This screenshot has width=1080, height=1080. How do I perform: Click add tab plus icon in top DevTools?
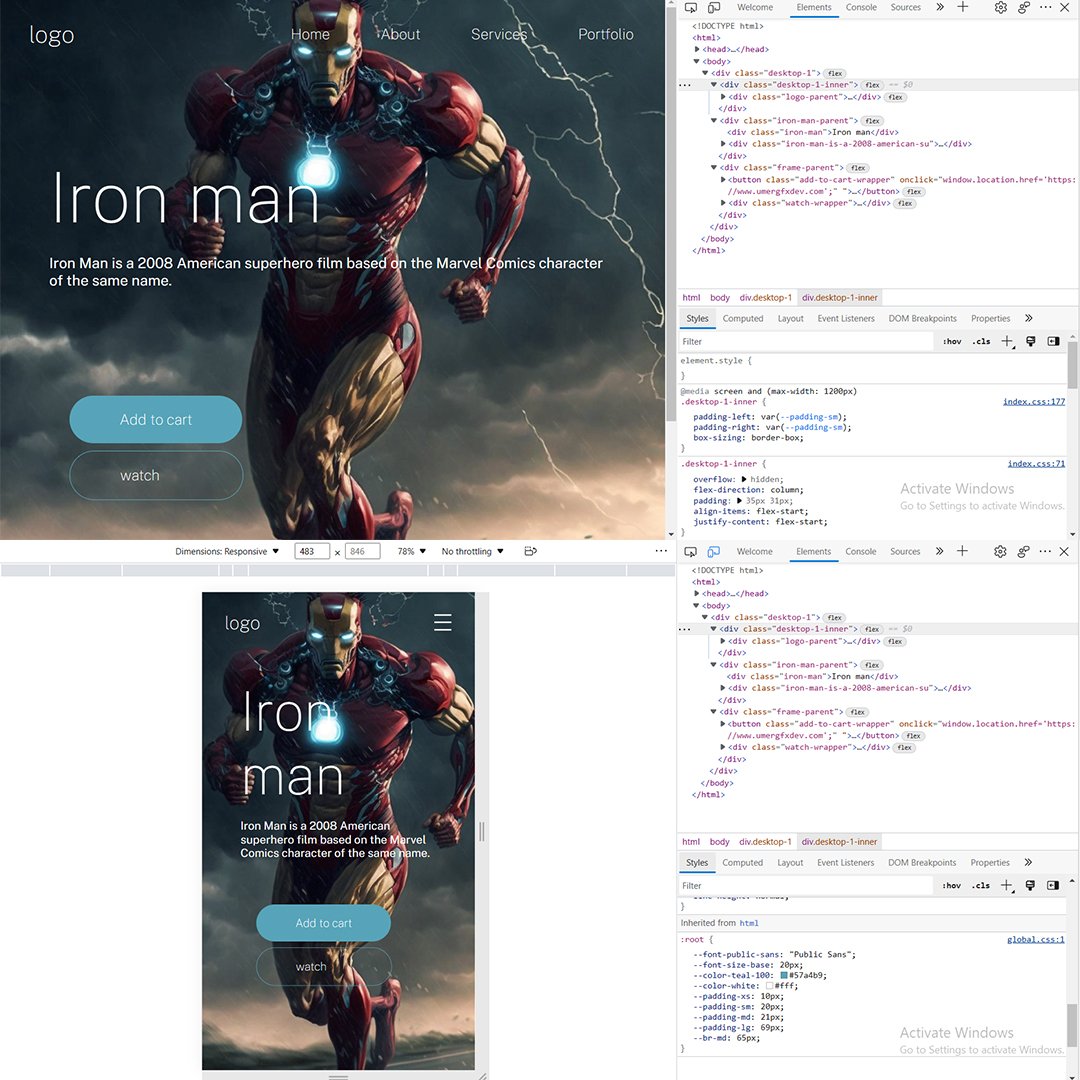coord(963,7)
